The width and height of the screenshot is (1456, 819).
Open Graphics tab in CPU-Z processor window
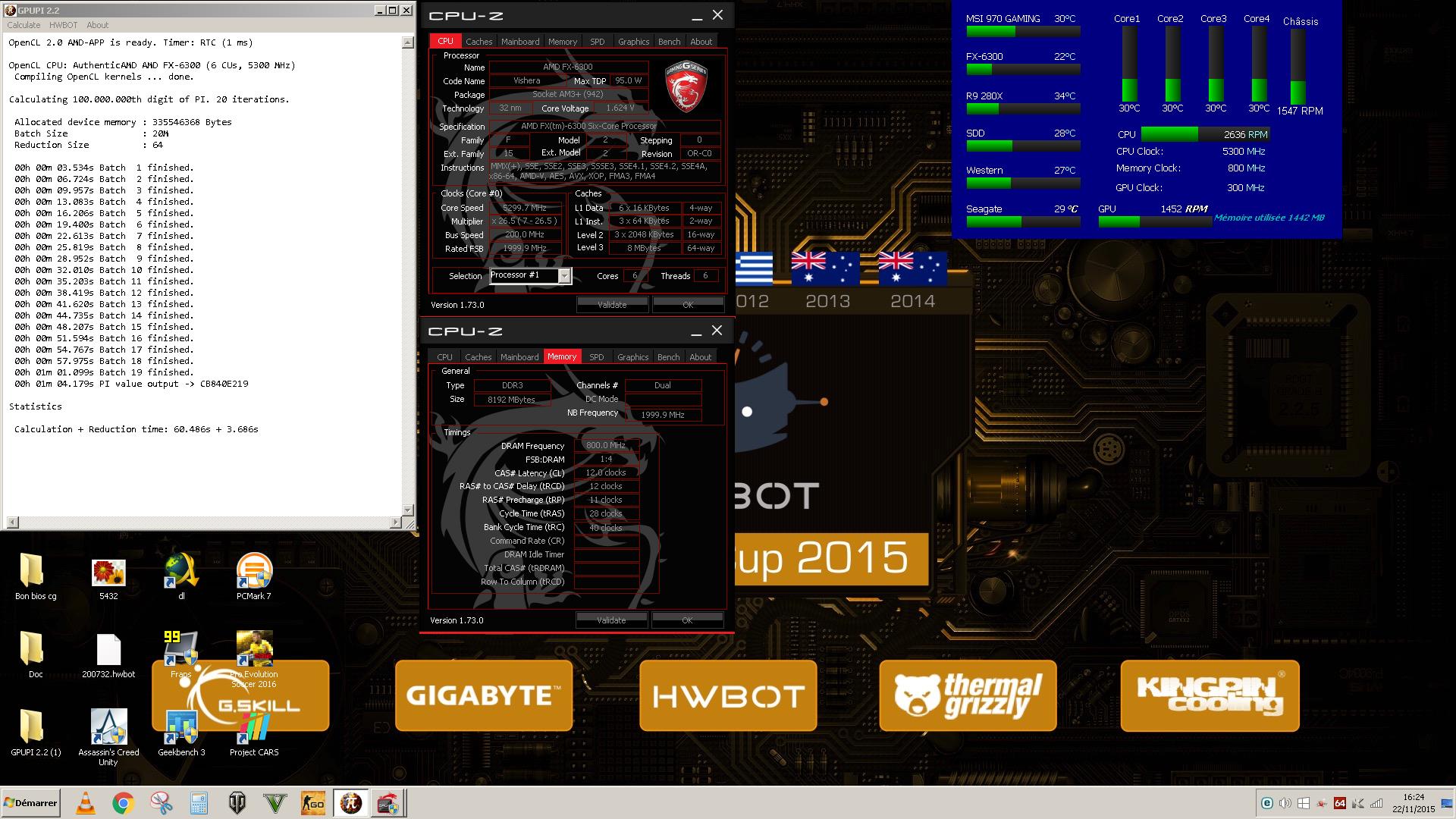click(x=633, y=42)
